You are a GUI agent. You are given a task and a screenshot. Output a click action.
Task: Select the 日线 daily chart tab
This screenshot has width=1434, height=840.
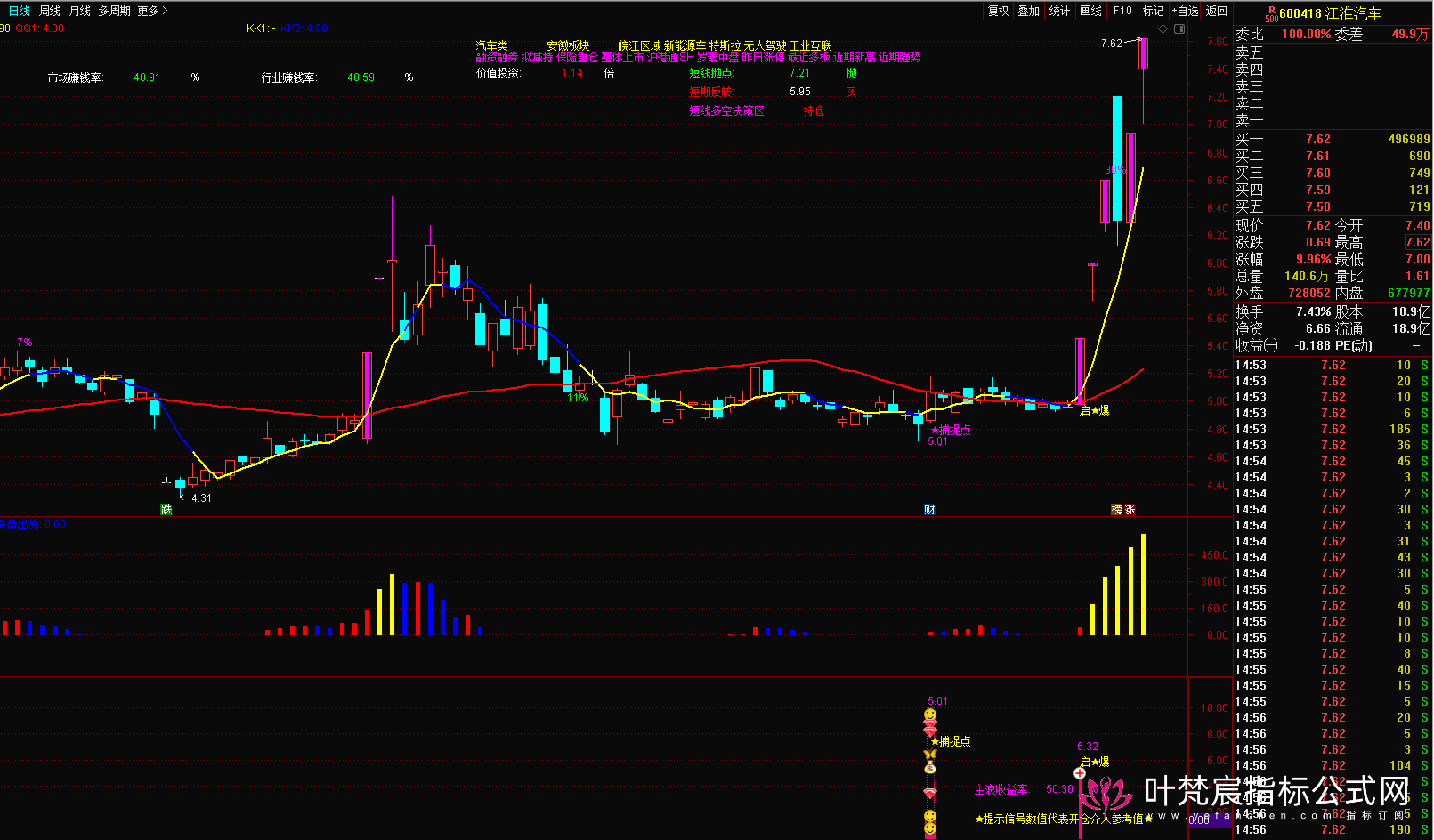click(x=20, y=11)
